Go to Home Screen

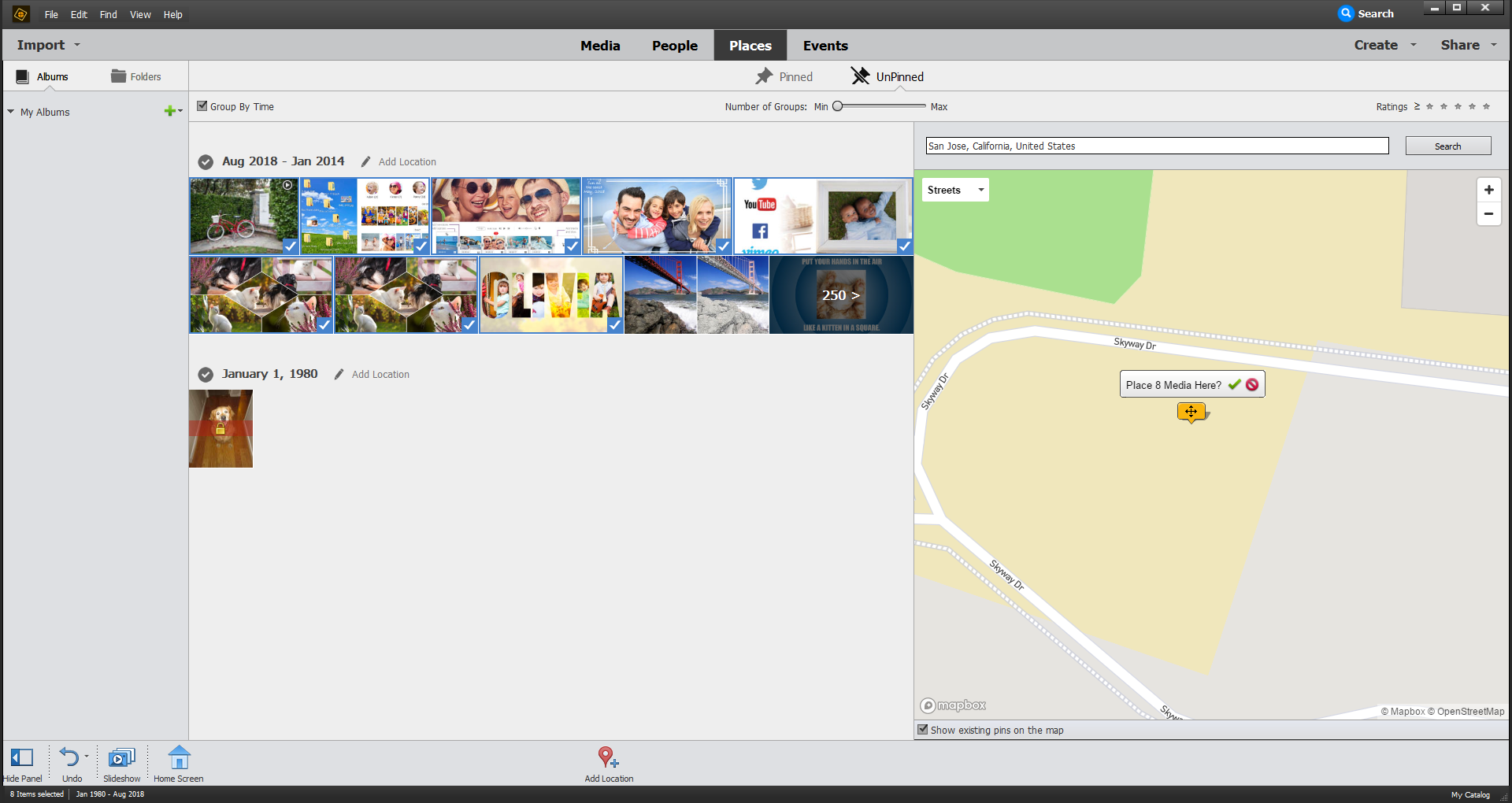tap(179, 758)
